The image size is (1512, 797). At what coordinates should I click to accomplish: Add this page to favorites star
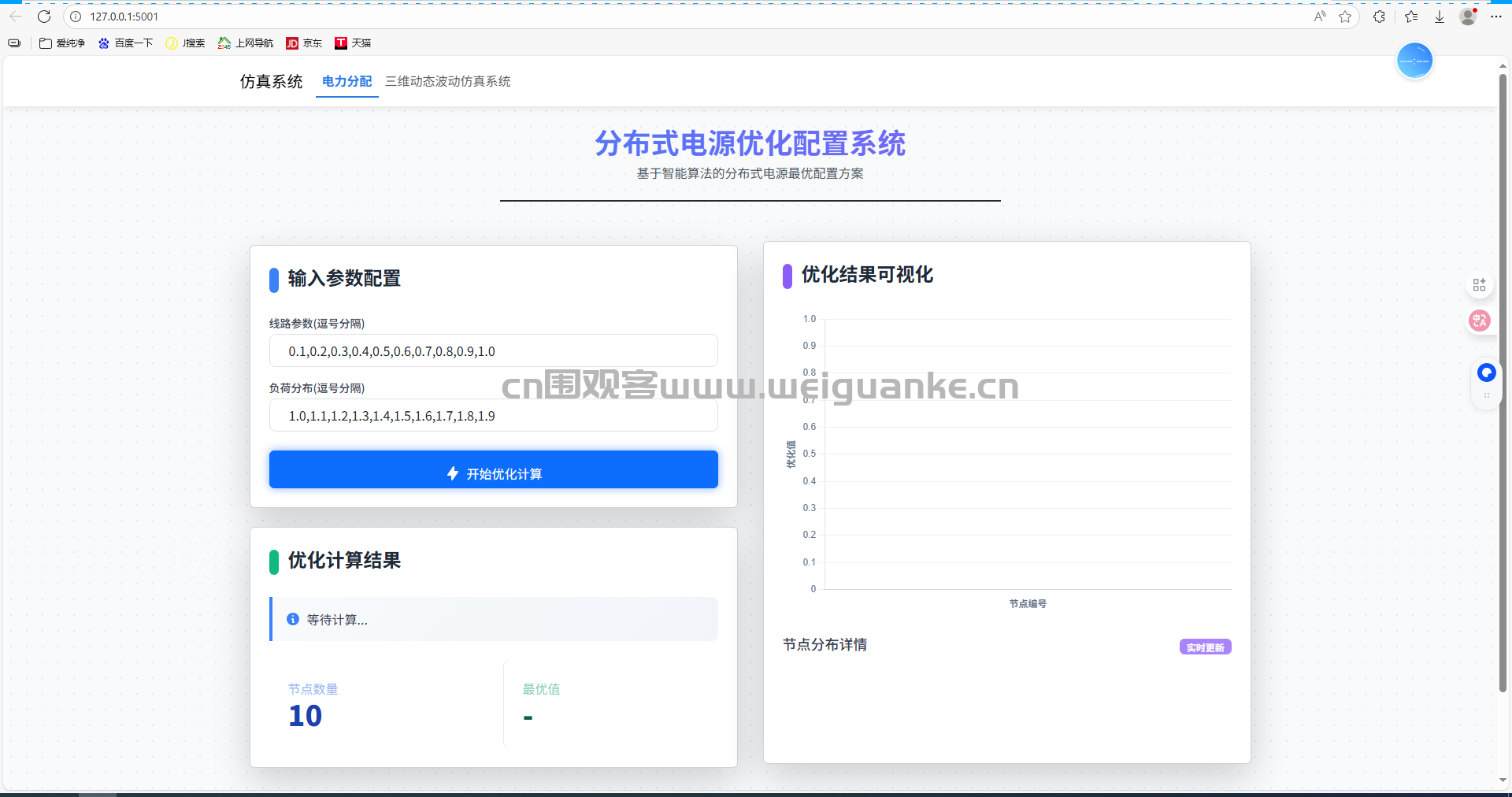pyautogui.click(x=1345, y=17)
